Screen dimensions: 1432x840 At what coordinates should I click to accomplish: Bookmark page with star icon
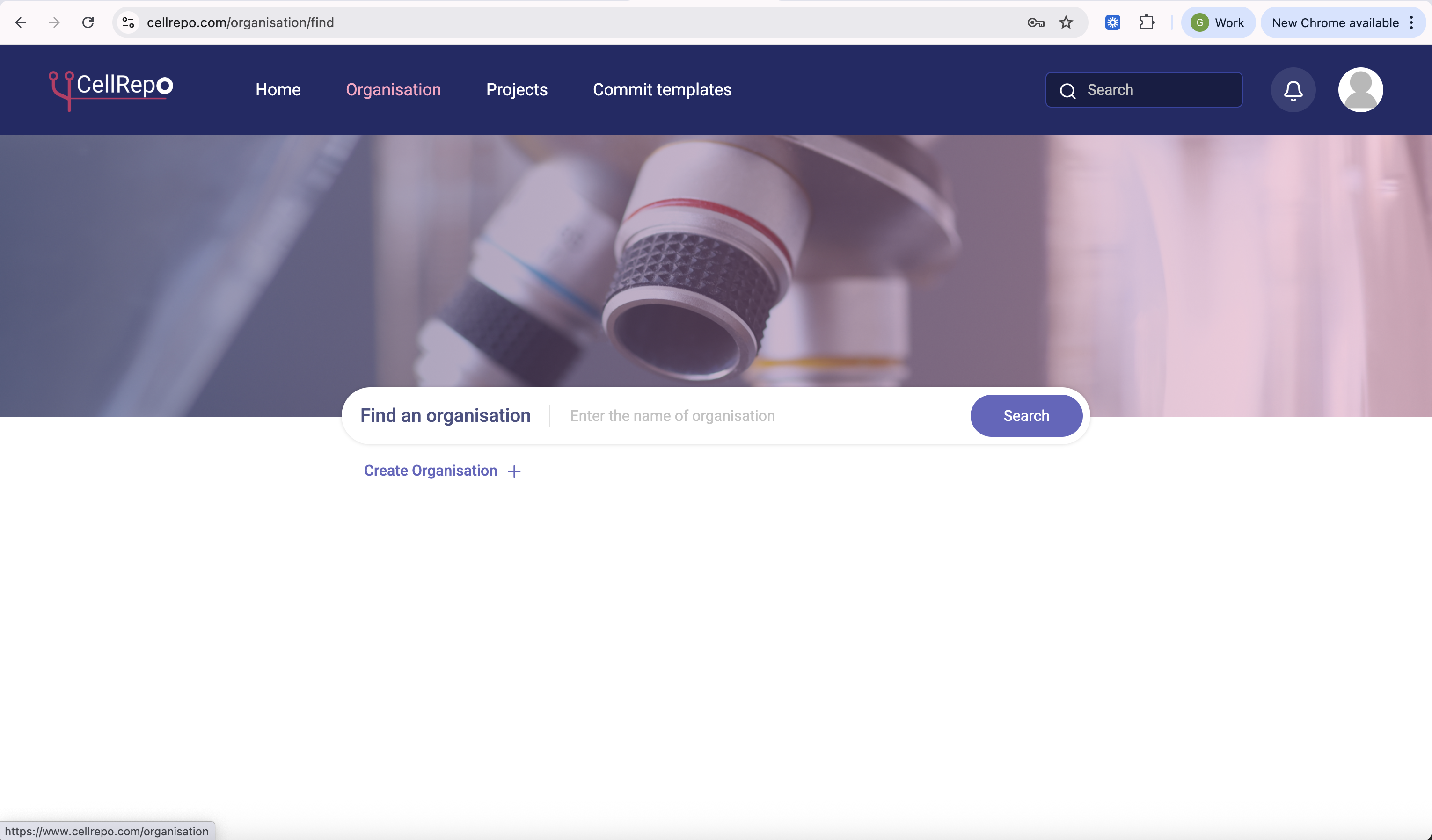click(1066, 23)
